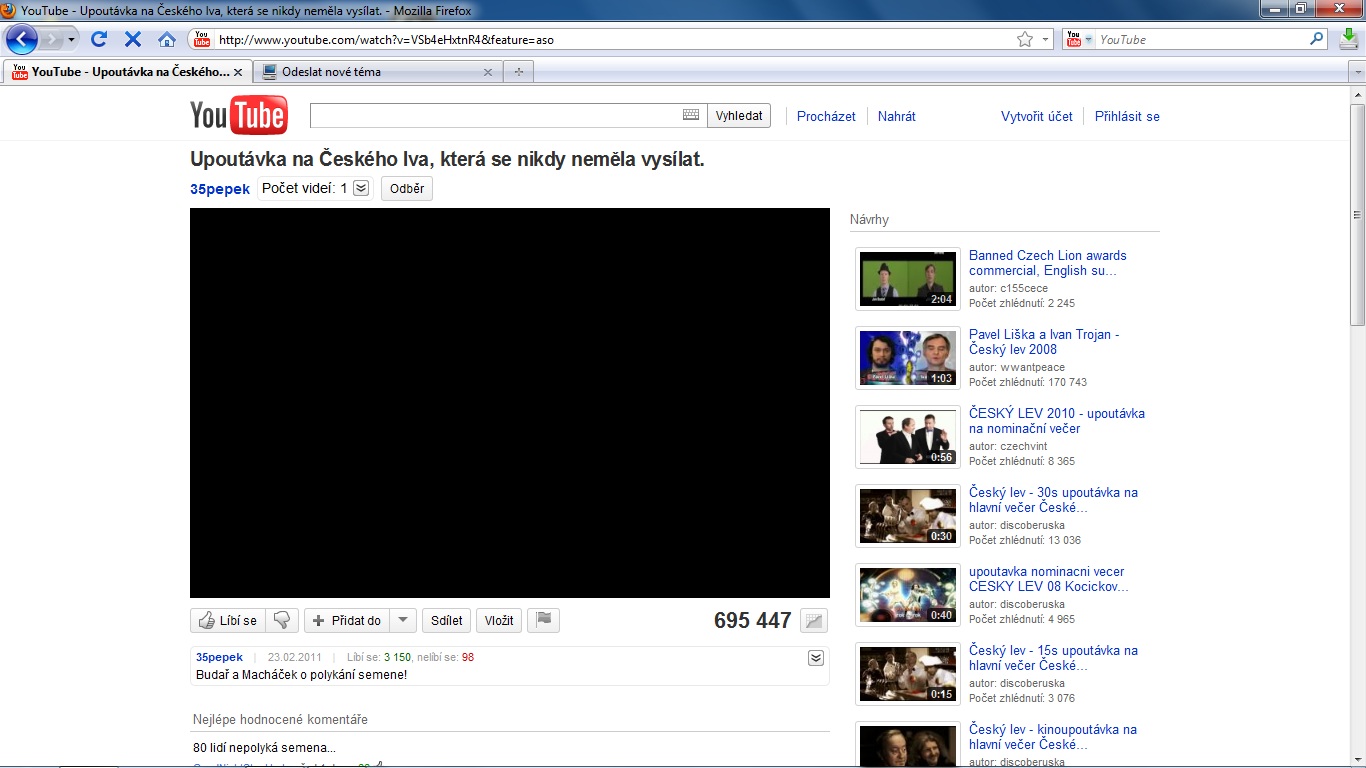Open the Nahrát upload link
Screen dimensions: 1366x768
(x=897, y=116)
